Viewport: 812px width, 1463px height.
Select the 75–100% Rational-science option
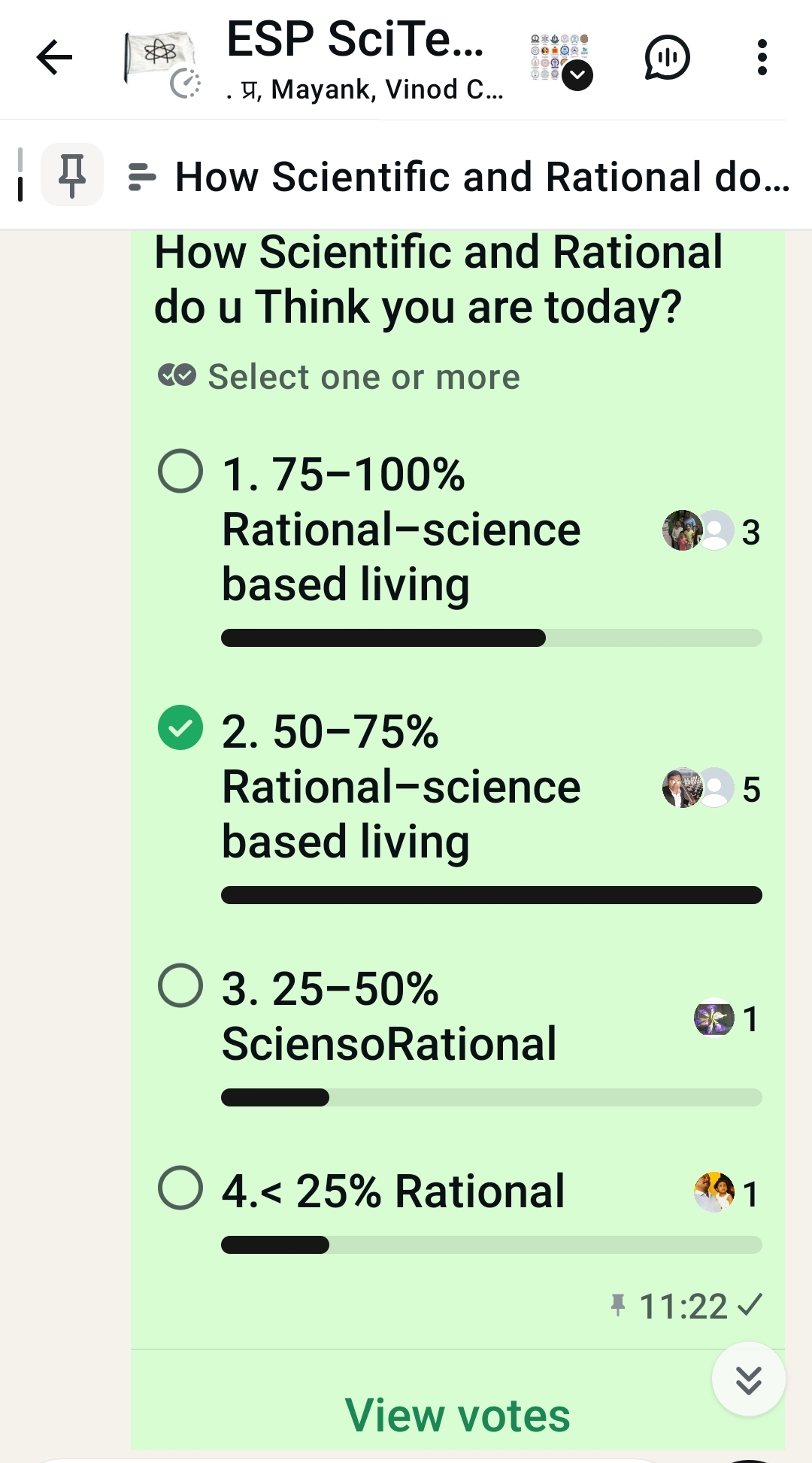(180, 472)
